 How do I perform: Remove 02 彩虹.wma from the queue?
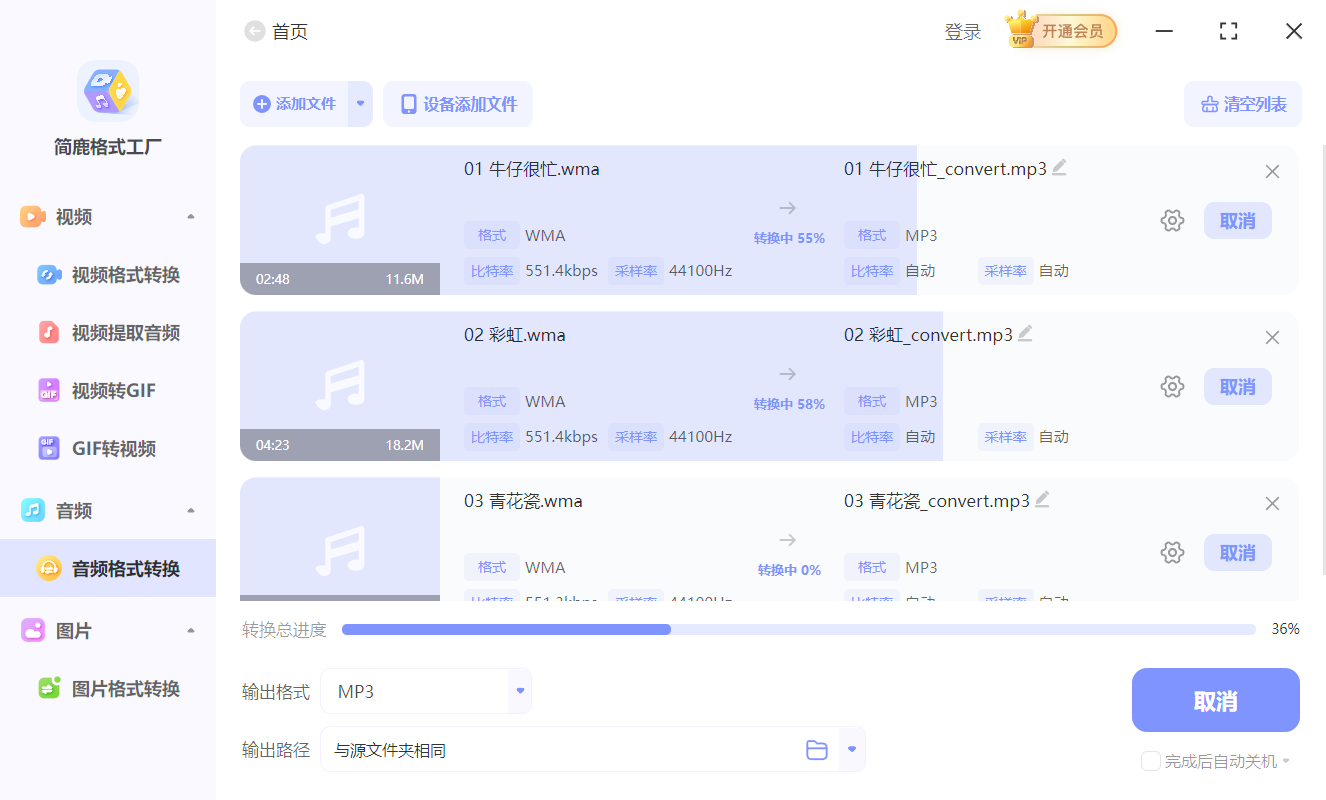[1272, 337]
